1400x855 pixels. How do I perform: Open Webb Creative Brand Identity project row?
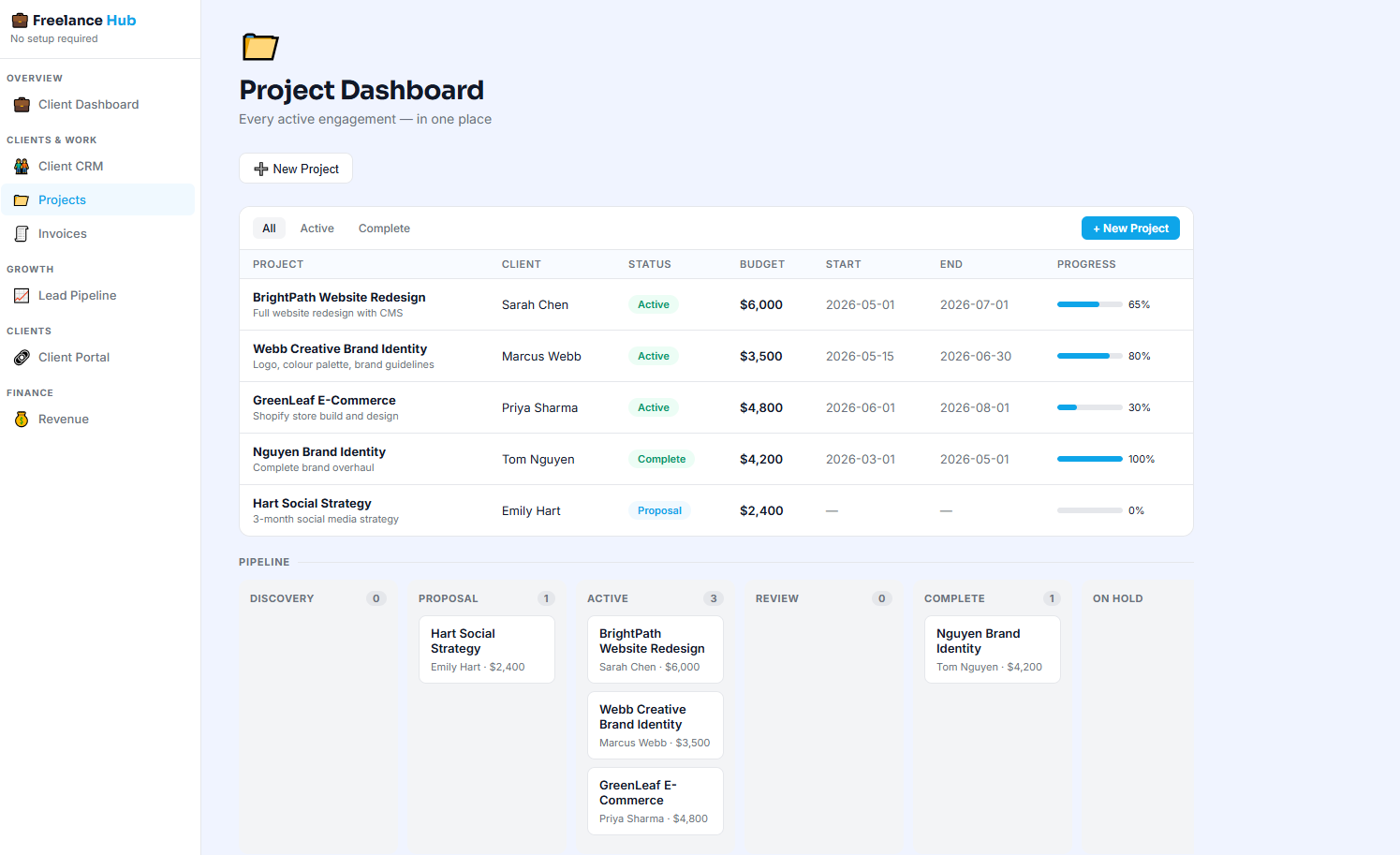coord(716,356)
